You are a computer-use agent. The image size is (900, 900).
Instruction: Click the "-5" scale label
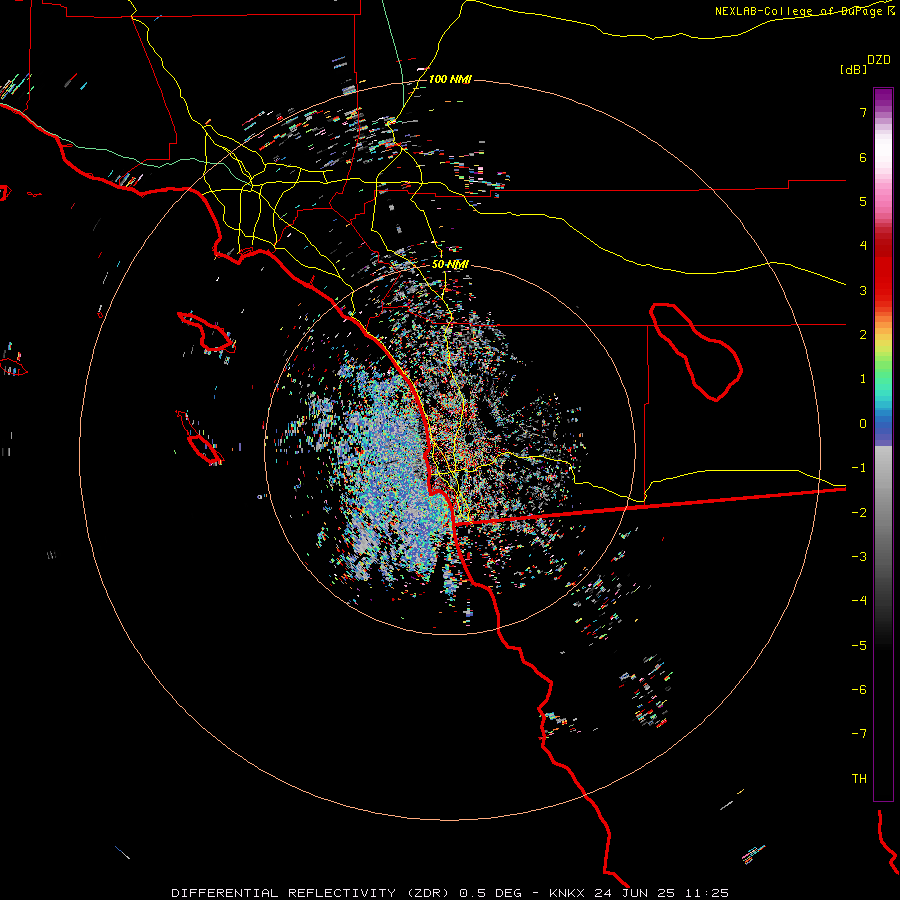click(859, 646)
